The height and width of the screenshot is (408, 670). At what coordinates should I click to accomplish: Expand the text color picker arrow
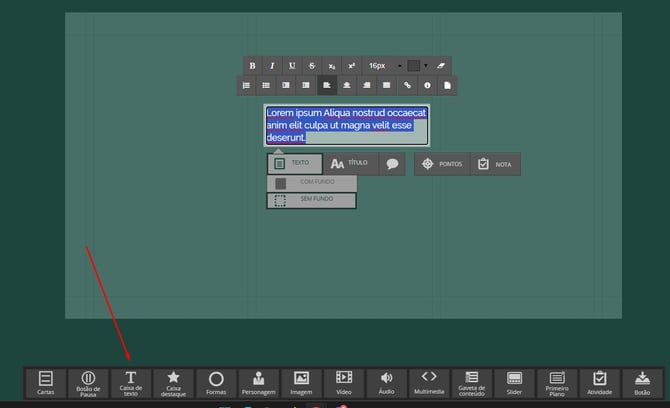pos(426,66)
